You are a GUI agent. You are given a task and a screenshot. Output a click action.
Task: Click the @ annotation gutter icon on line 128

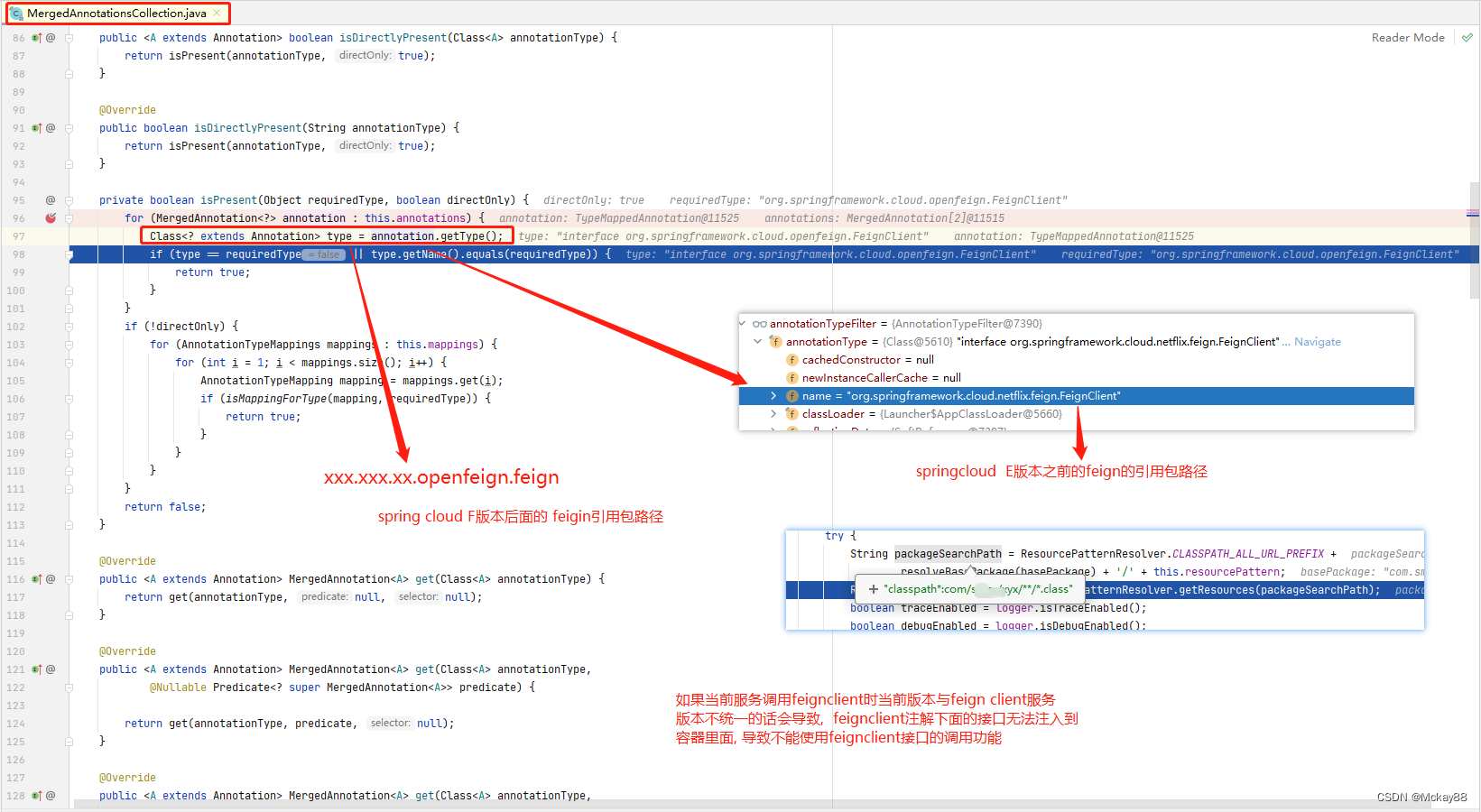(x=51, y=796)
